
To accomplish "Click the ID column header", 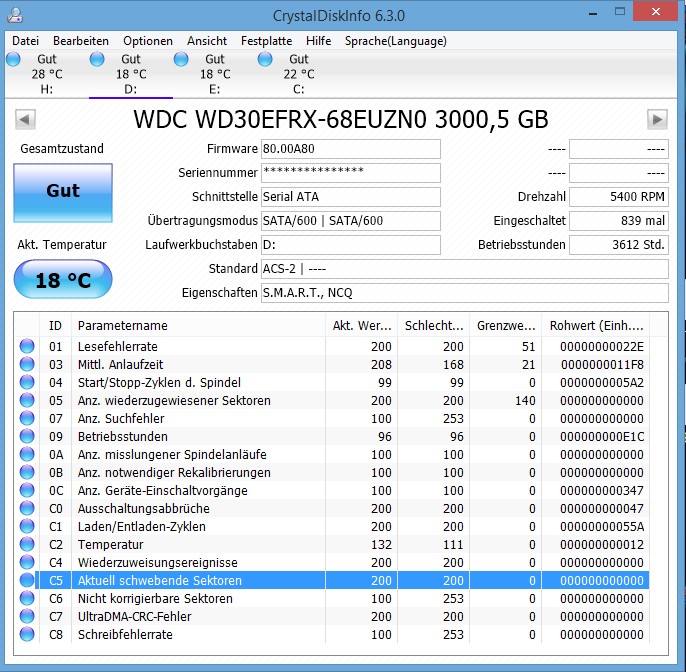I will (56, 326).
